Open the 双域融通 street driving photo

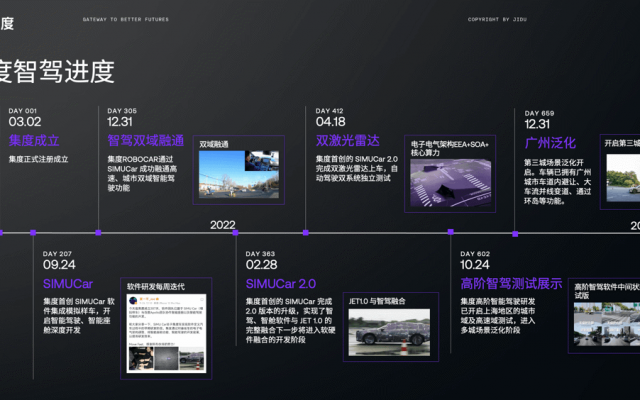tap(239, 174)
